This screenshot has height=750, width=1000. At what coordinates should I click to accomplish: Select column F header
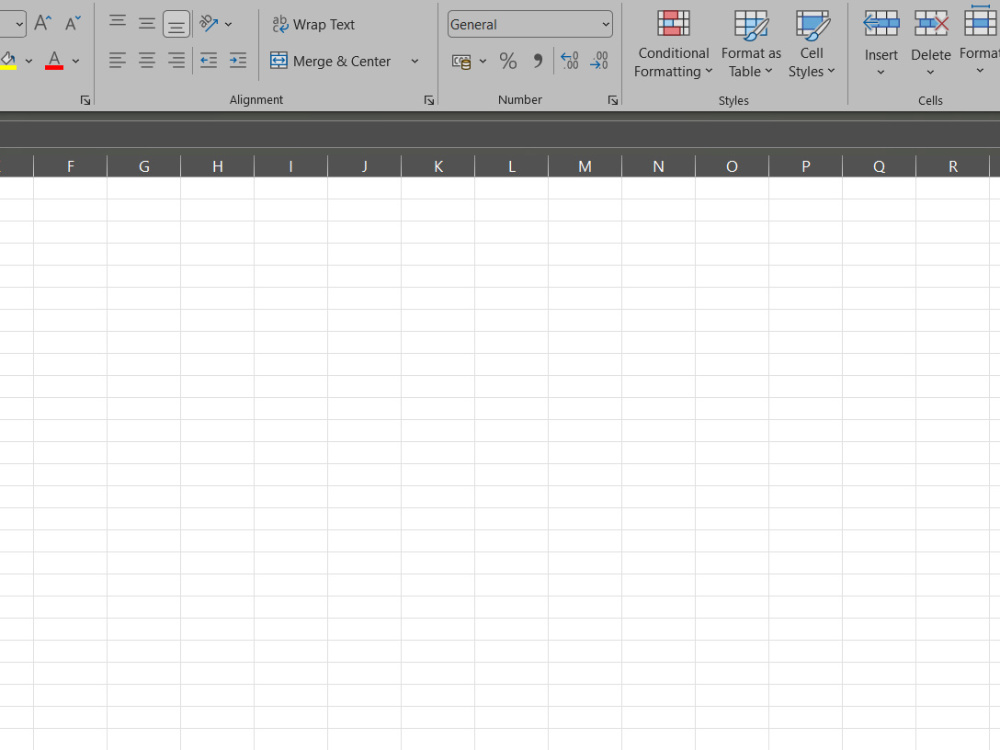[70, 166]
